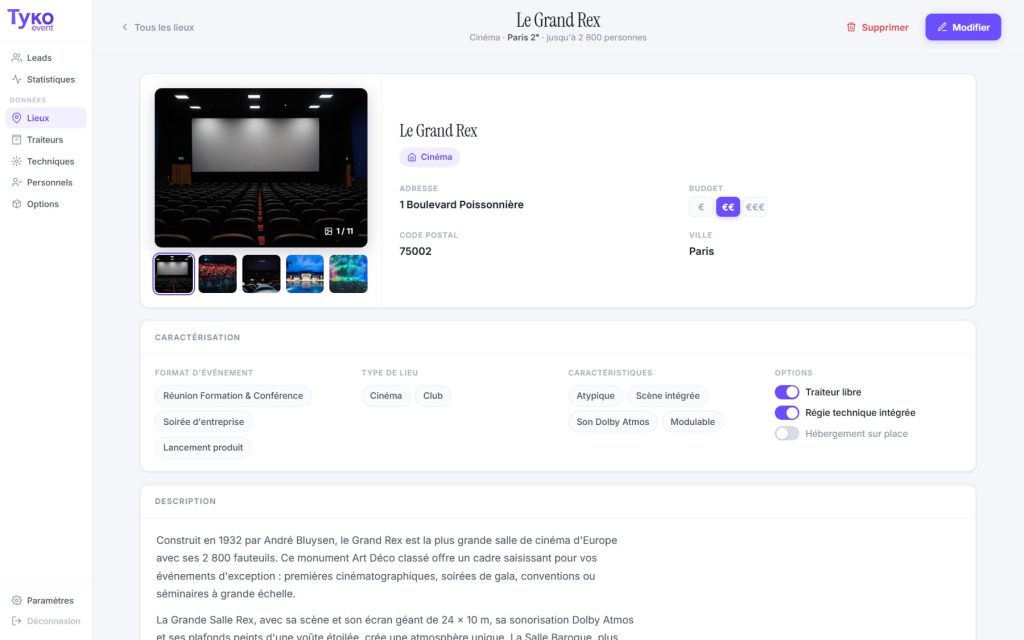Click the Soirée d'entreprise tag
The width and height of the screenshot is (1024, 640).
[x=204, y=422]
